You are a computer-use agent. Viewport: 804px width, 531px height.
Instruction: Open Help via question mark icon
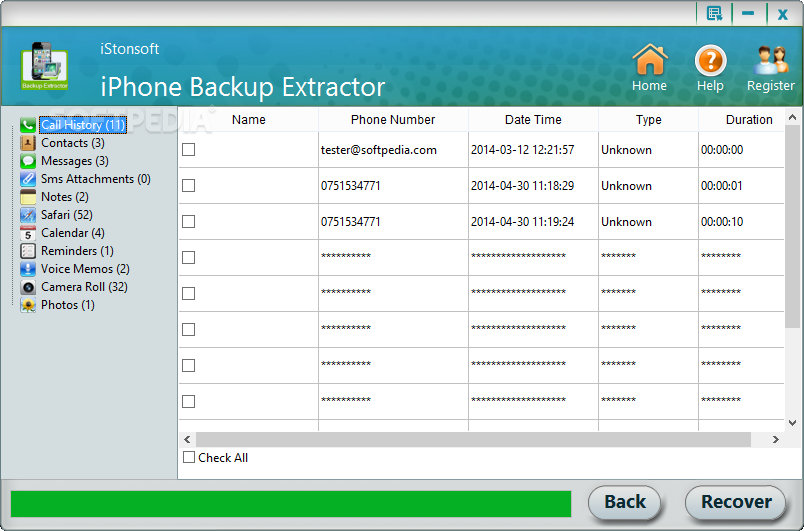(x=710, y=60)
